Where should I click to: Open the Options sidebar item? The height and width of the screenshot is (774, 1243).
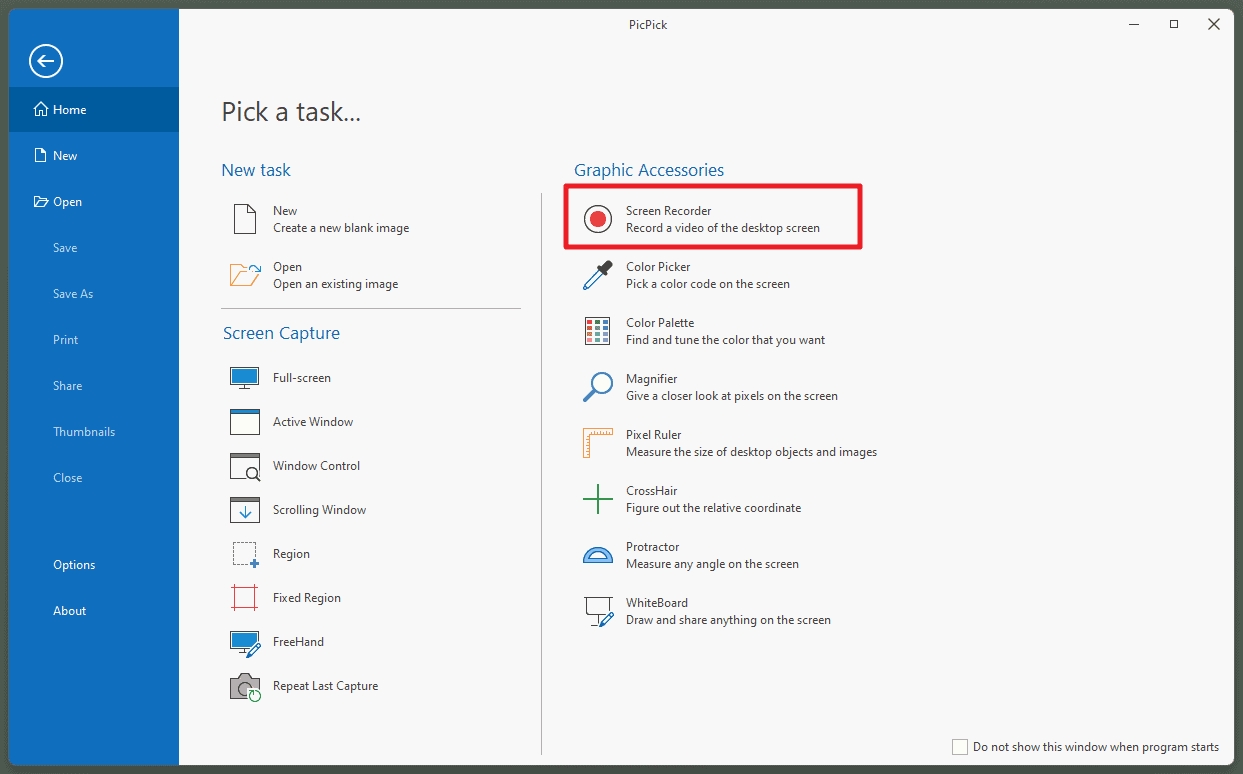(x=74, y=565)
